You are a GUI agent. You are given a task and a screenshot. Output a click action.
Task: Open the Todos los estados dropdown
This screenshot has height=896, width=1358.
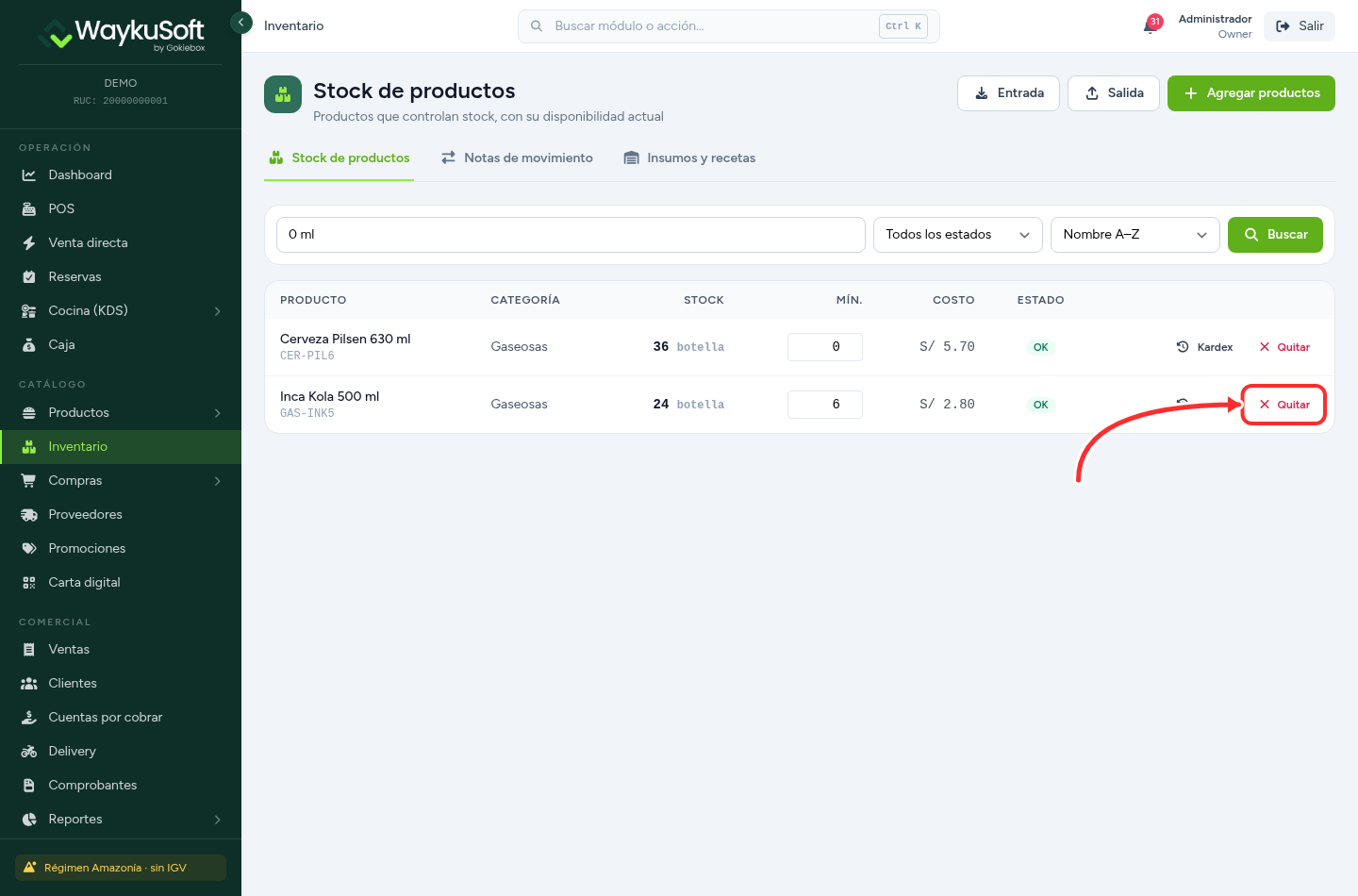pos(957,235)
